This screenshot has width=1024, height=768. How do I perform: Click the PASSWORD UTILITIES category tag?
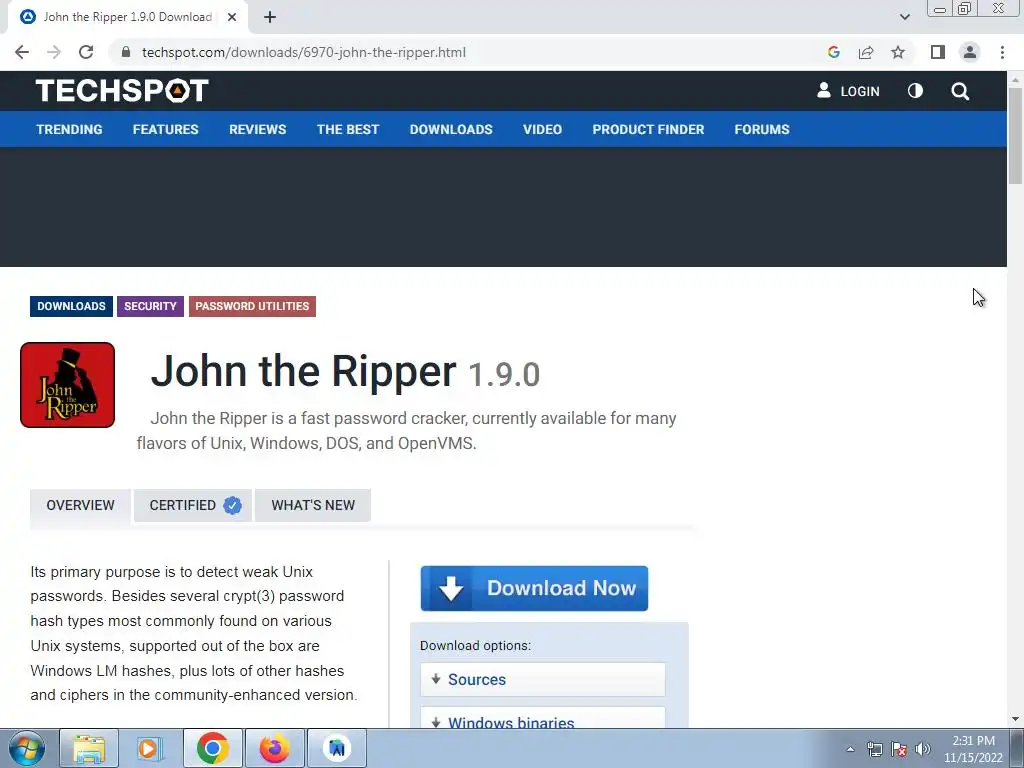tap(252, 306)
